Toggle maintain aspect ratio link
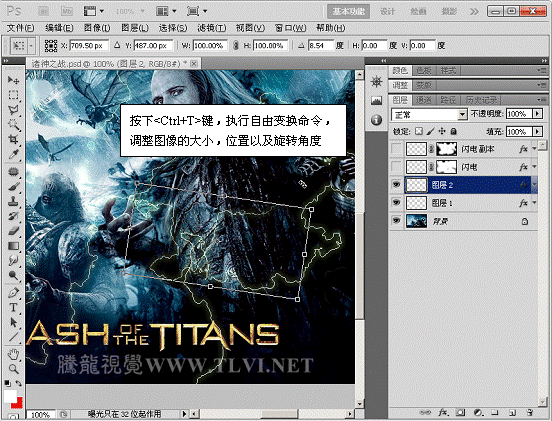This screenshot has height=421, width=552. (236, 45)
